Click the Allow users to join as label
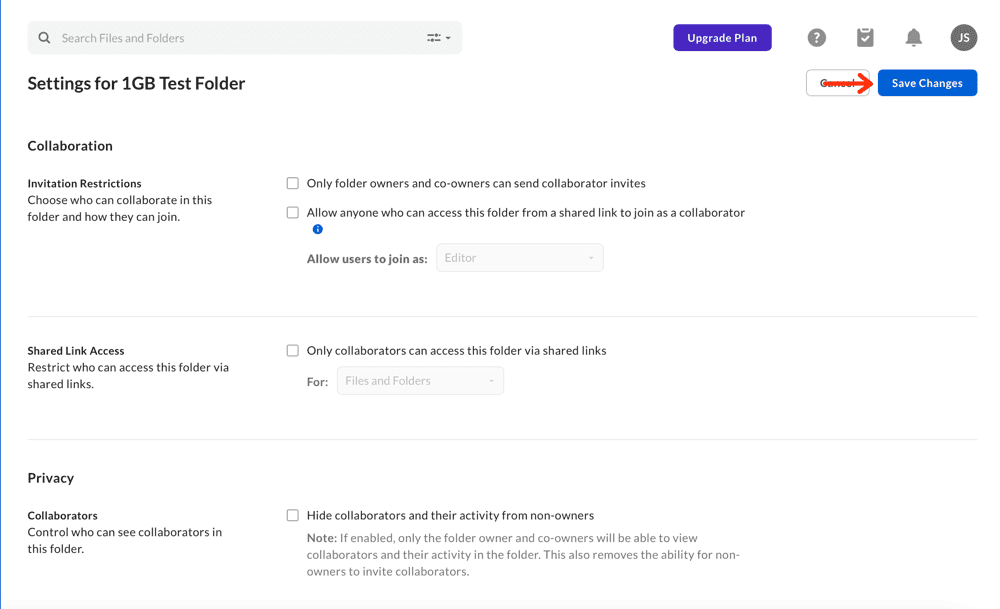 pyautogui.click(x=367, y=258)
